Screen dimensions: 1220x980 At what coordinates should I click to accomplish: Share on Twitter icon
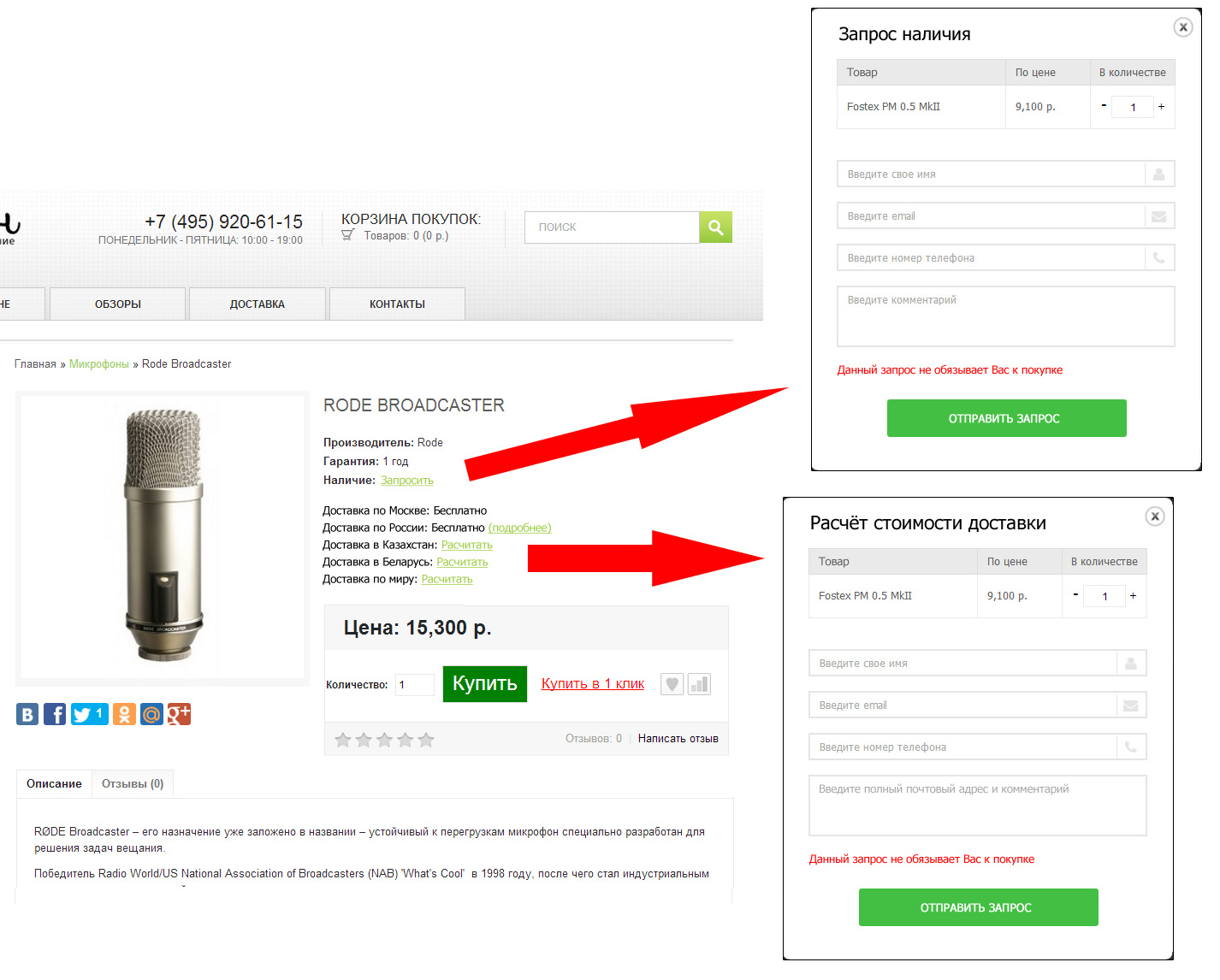pos(89,714)
